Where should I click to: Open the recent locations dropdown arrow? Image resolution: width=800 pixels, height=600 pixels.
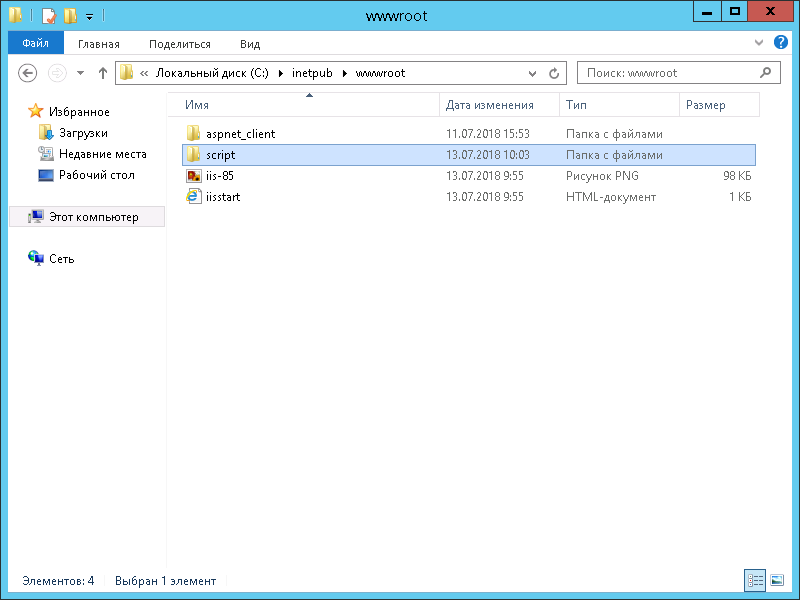[80, 73]
